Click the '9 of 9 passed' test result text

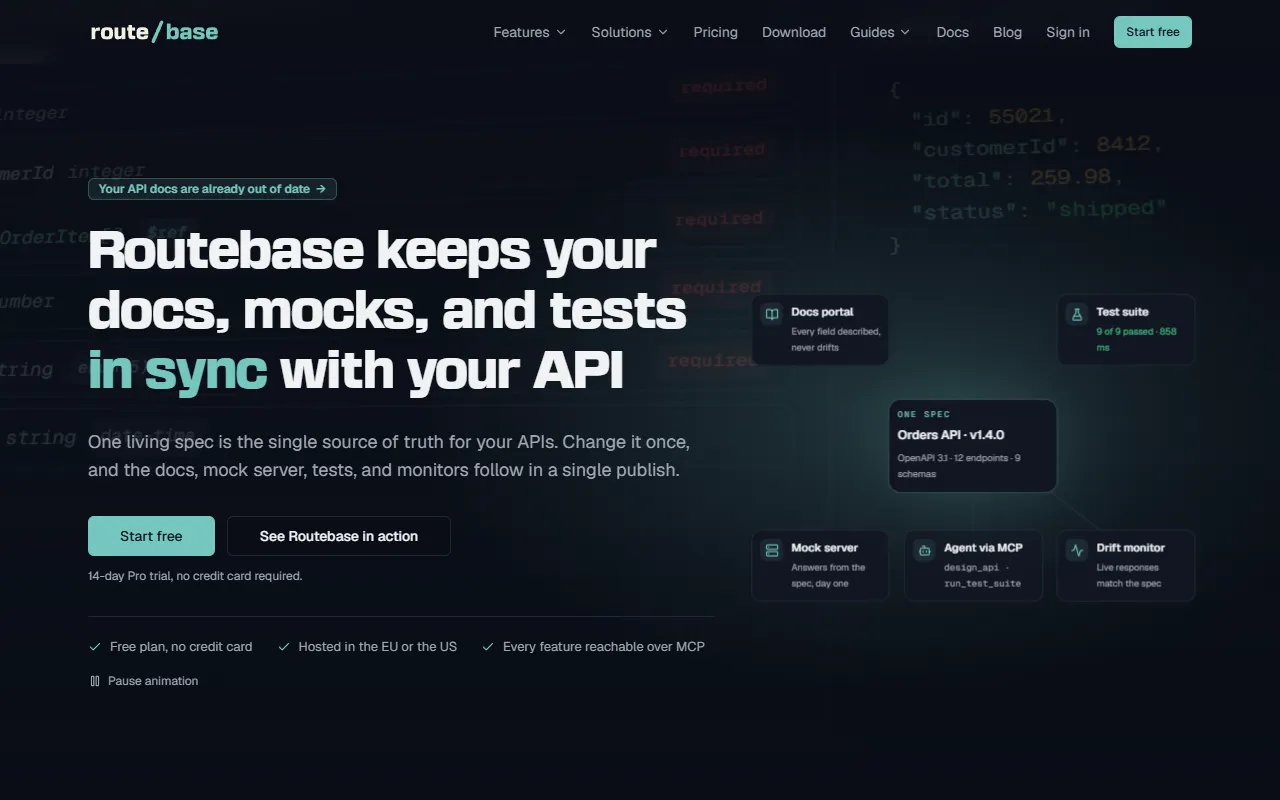coord(1136,339)
